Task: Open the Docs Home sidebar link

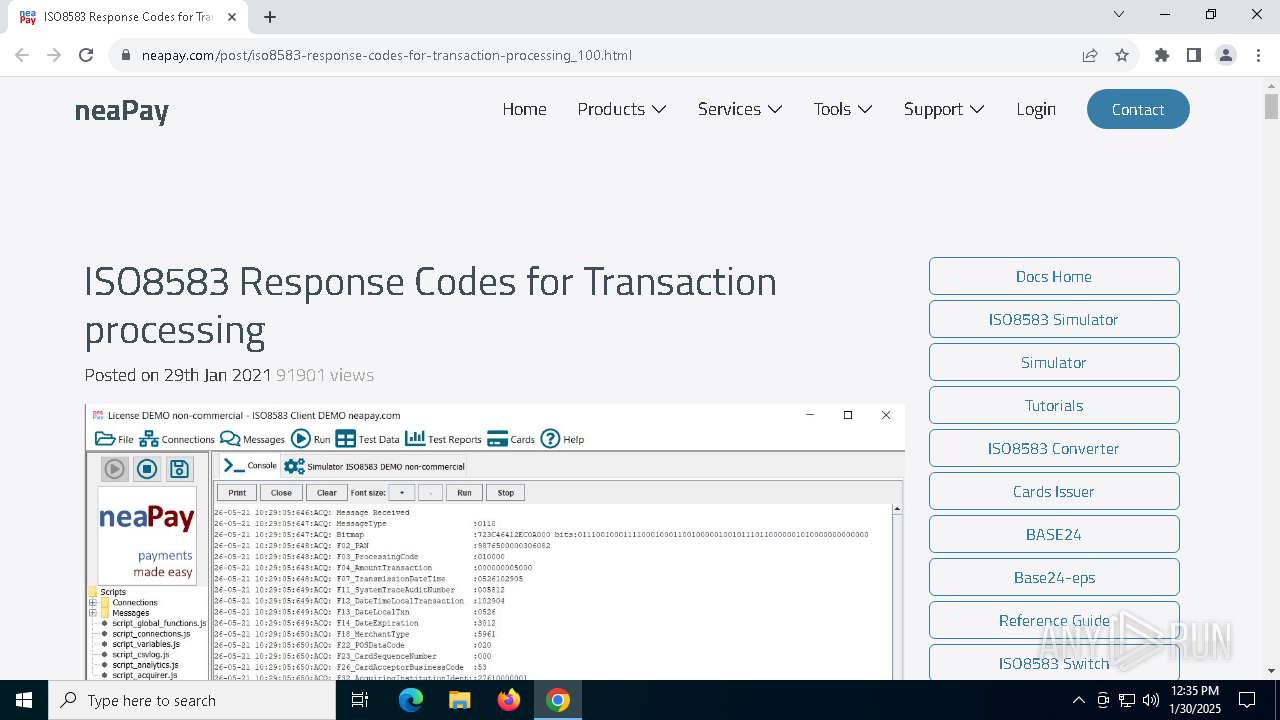Action: click(1054, 276)
